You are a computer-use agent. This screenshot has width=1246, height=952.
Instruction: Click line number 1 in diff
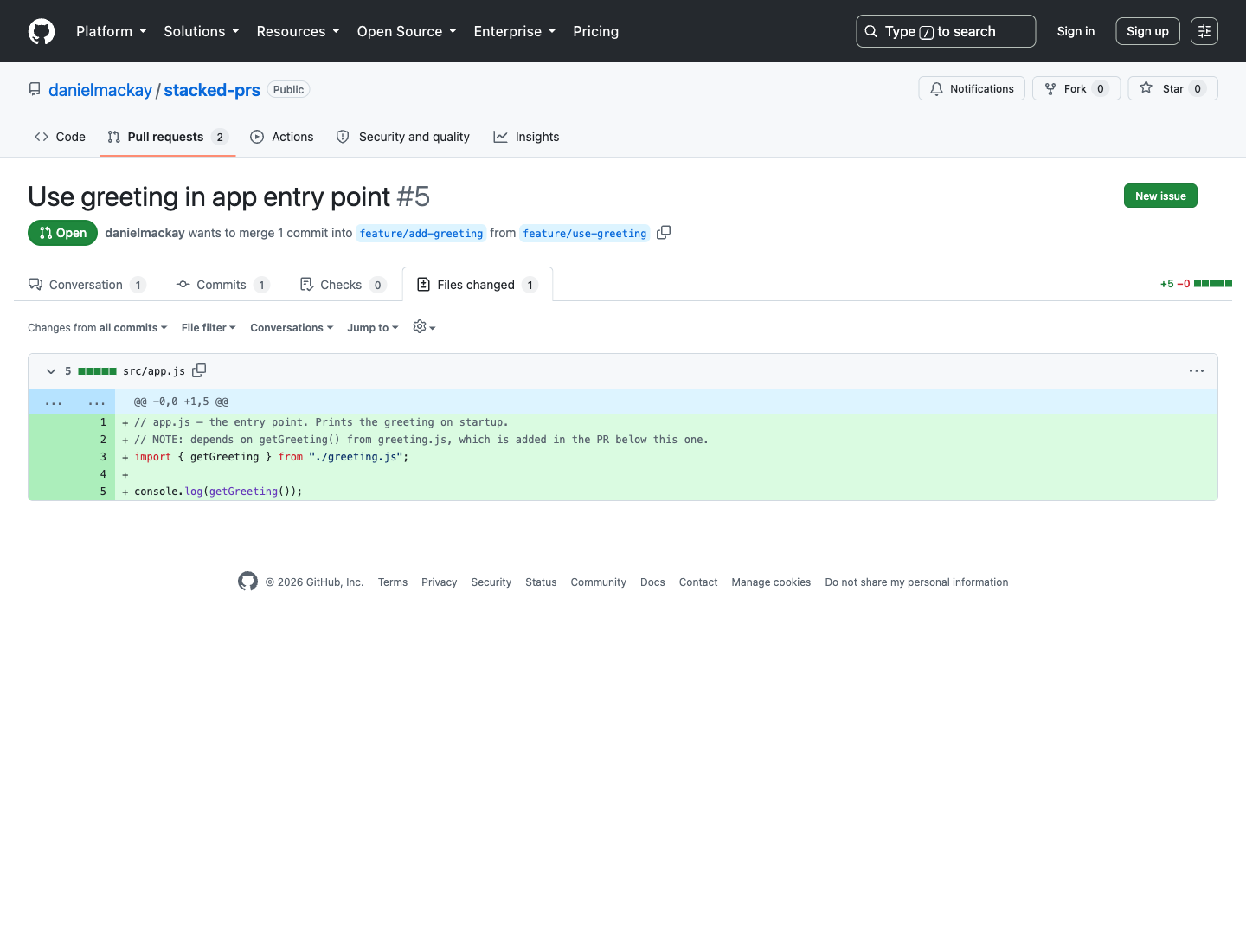click(93, 422)
